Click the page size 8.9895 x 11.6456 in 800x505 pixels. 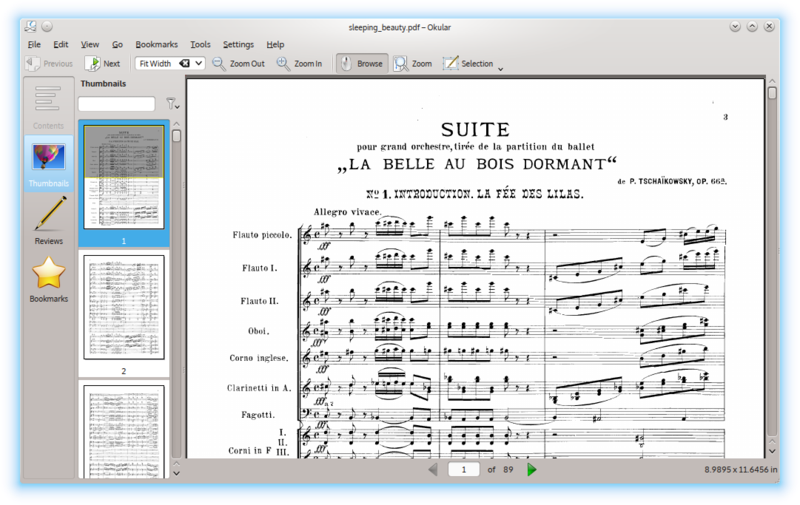click(x=741, y=469)
